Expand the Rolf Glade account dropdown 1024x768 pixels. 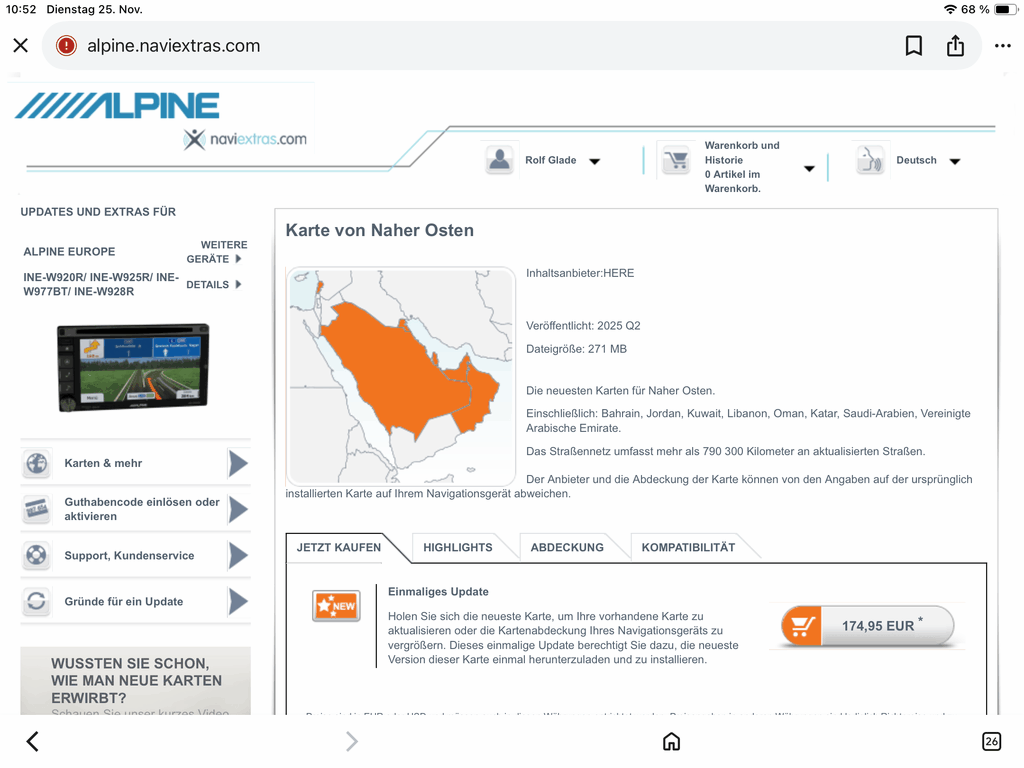point(594,161)
